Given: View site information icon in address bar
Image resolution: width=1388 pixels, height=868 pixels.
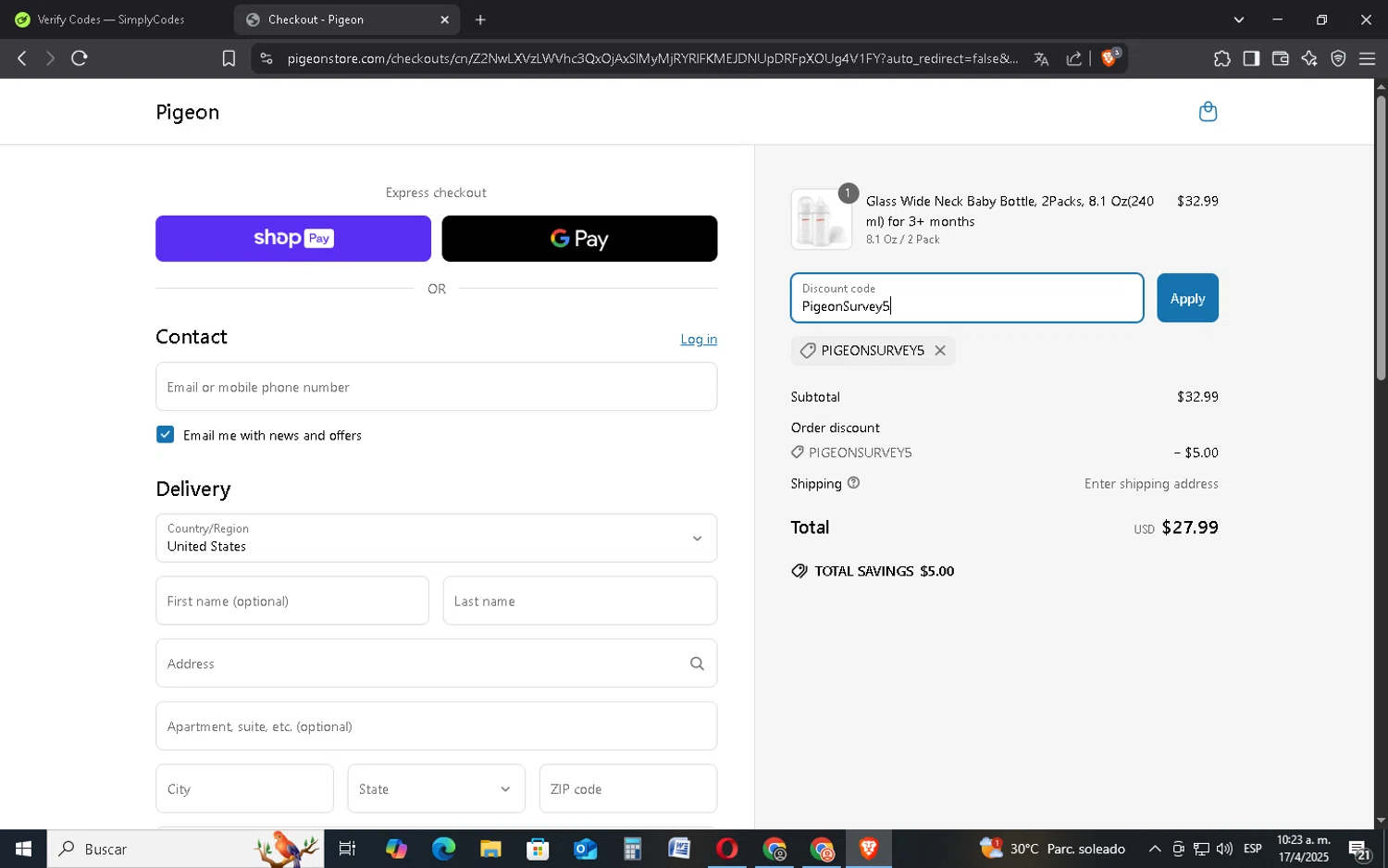Looking at the screenshot, I should pyautogui.click(x=266, y=58).
